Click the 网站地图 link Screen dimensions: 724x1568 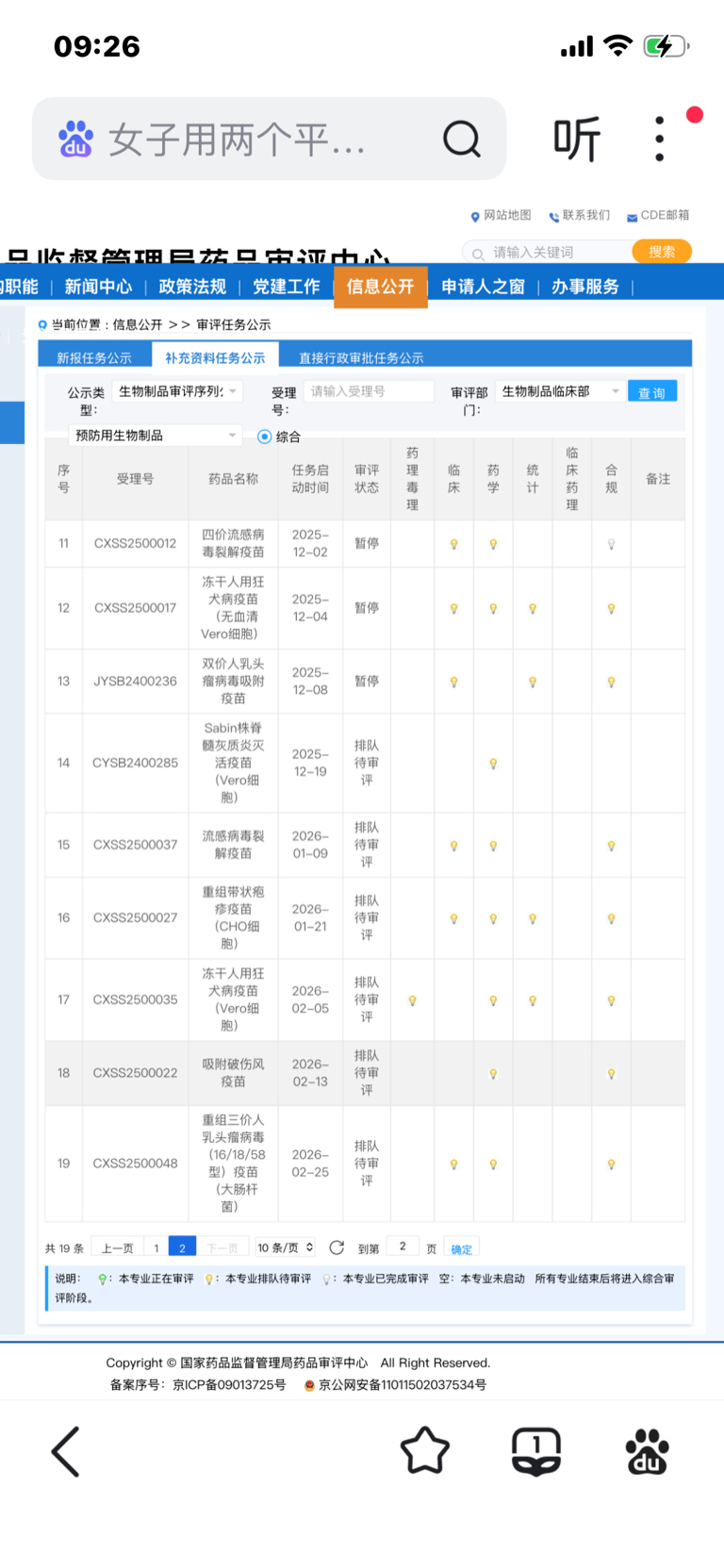507,216
